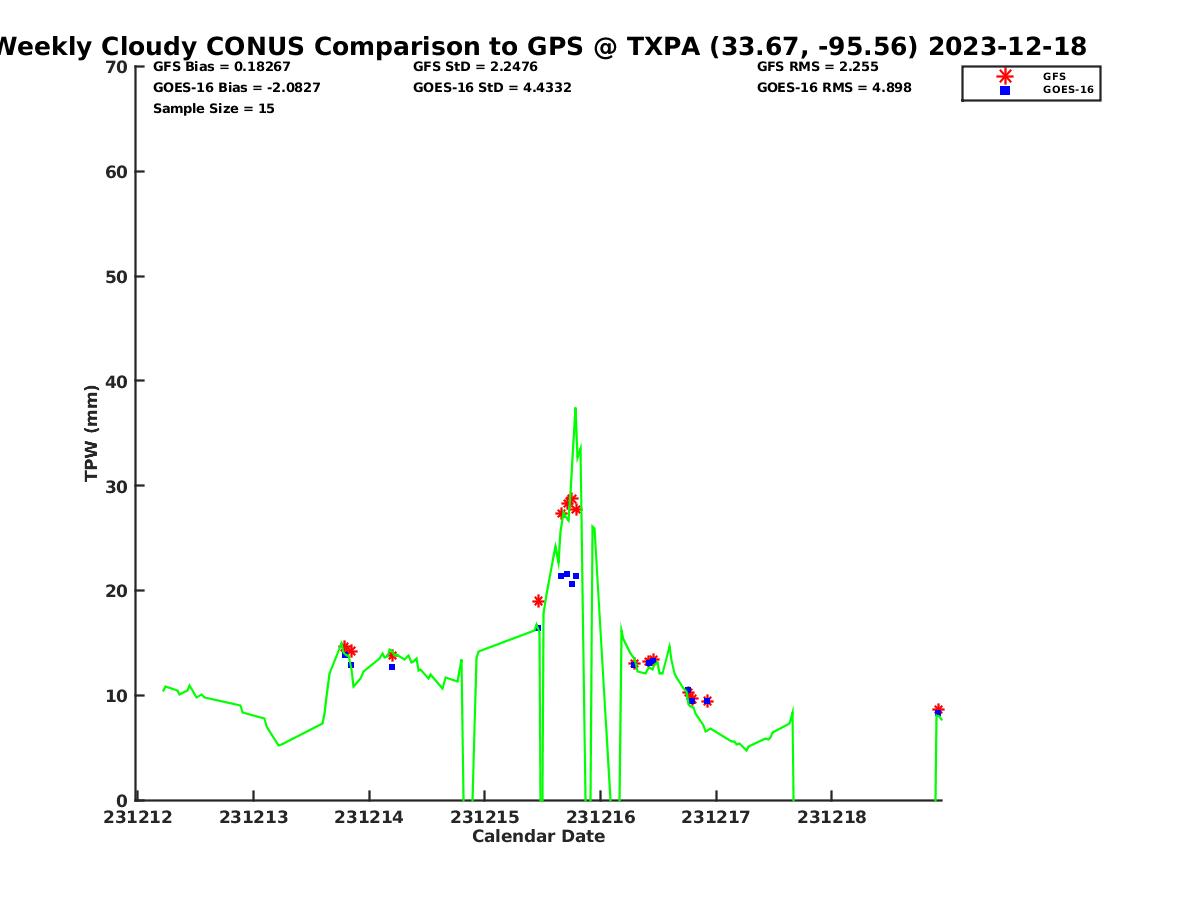
Task: Click 'GFS StD = 2.2476' annotation
Action: point(477,67)
